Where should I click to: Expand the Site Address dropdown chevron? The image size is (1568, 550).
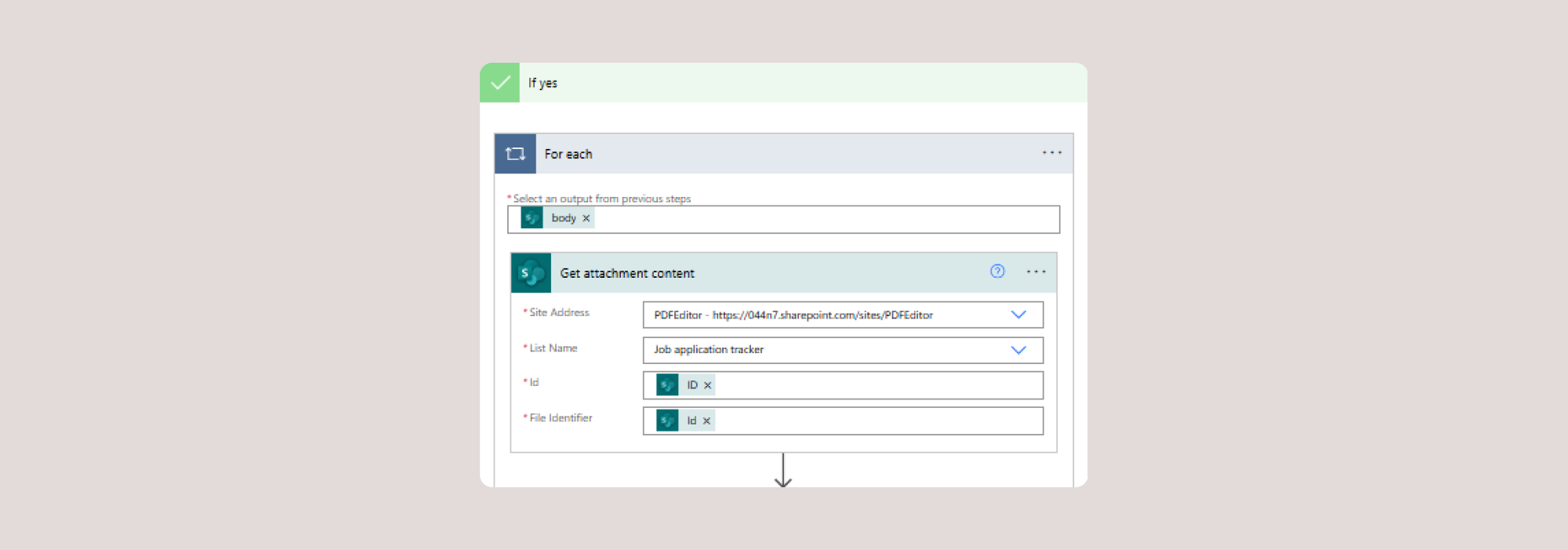tap(1018, 315)
